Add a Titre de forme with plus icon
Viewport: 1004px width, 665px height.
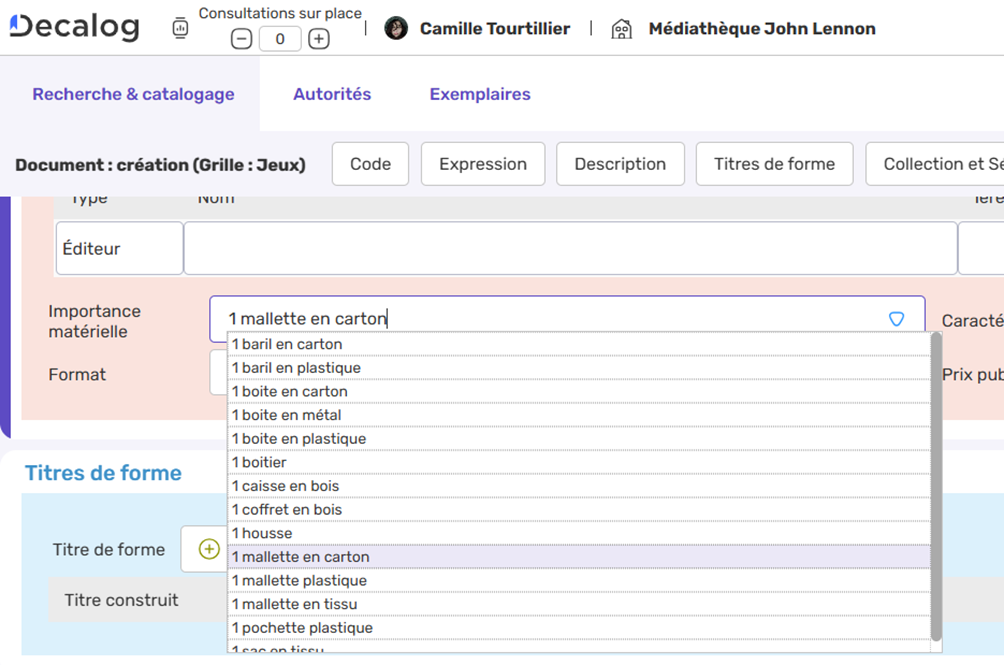pyautogui.click(x=209, y=549)
